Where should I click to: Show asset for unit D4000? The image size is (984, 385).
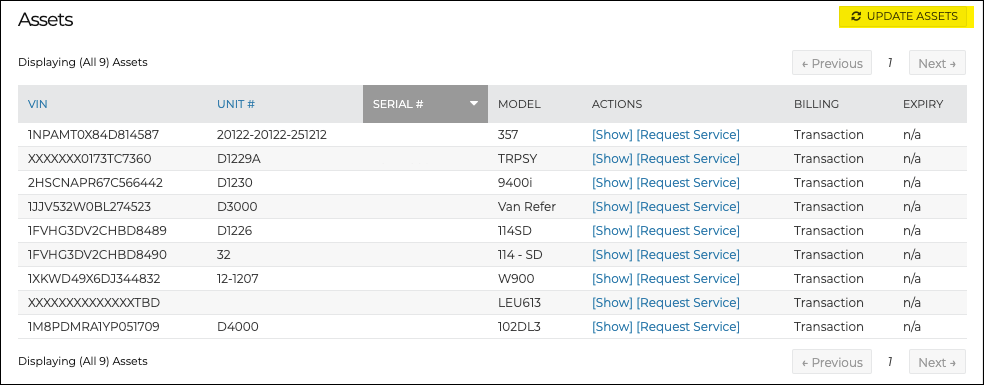[x=612, y=327]
